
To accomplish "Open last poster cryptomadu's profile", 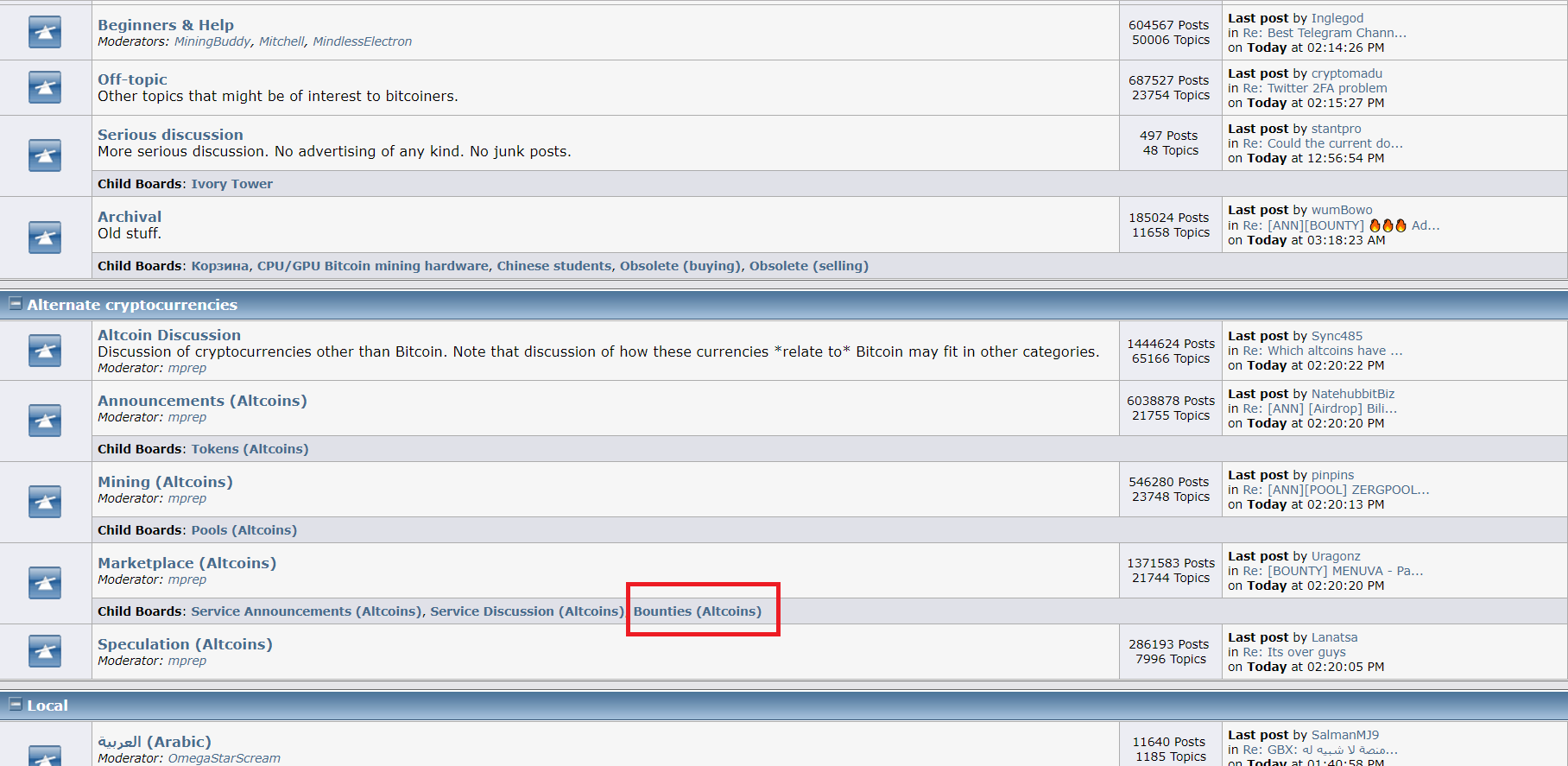I will (1347, 73).
